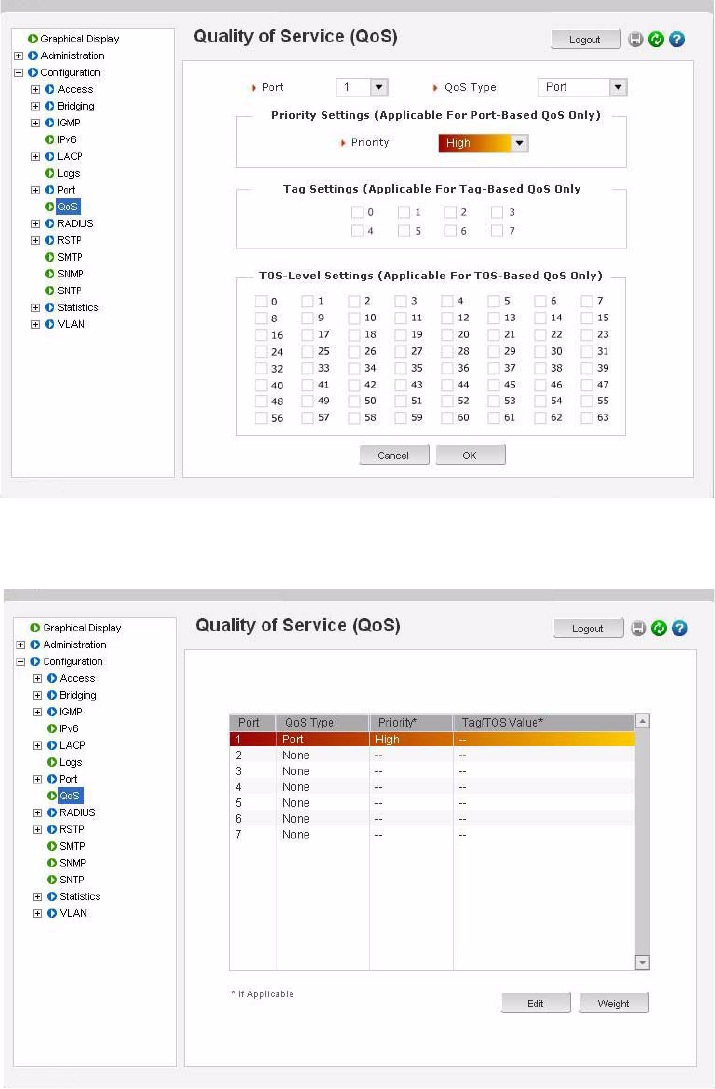Click RADIUS blue icon in bottom tree
715x1089 pixels.
click(51, 813)
